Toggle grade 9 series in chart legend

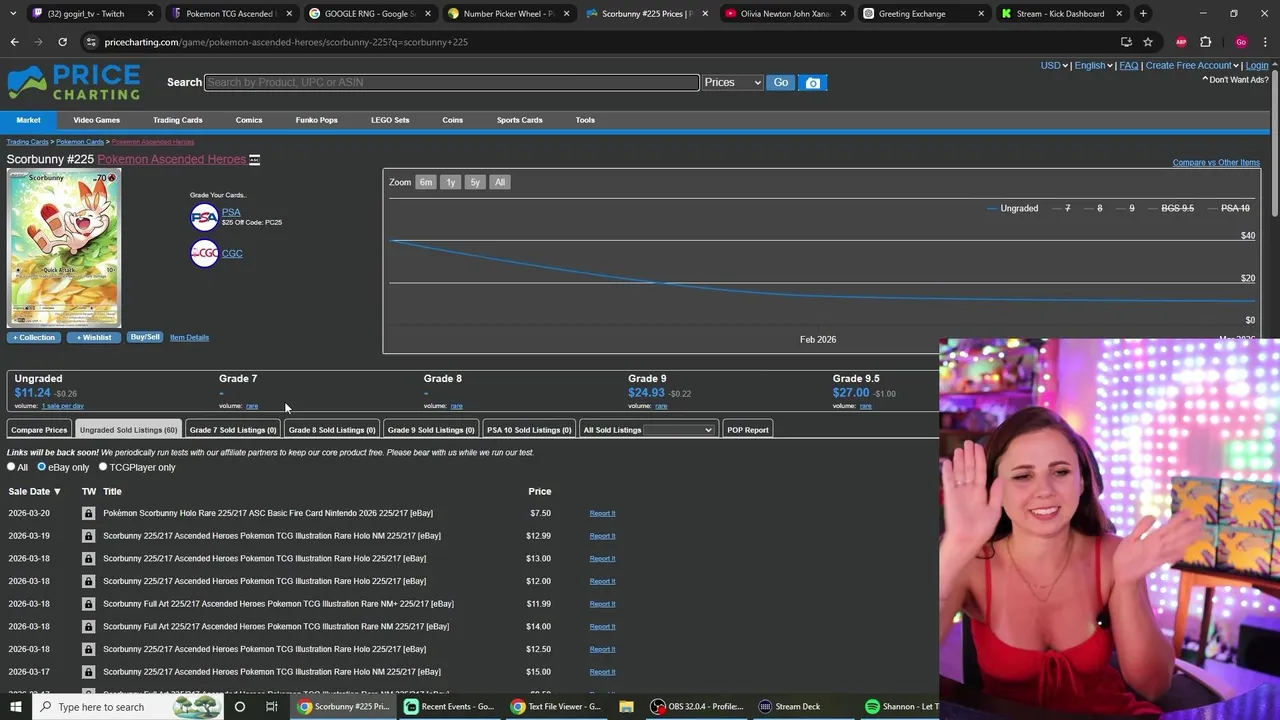point(1125,208)
